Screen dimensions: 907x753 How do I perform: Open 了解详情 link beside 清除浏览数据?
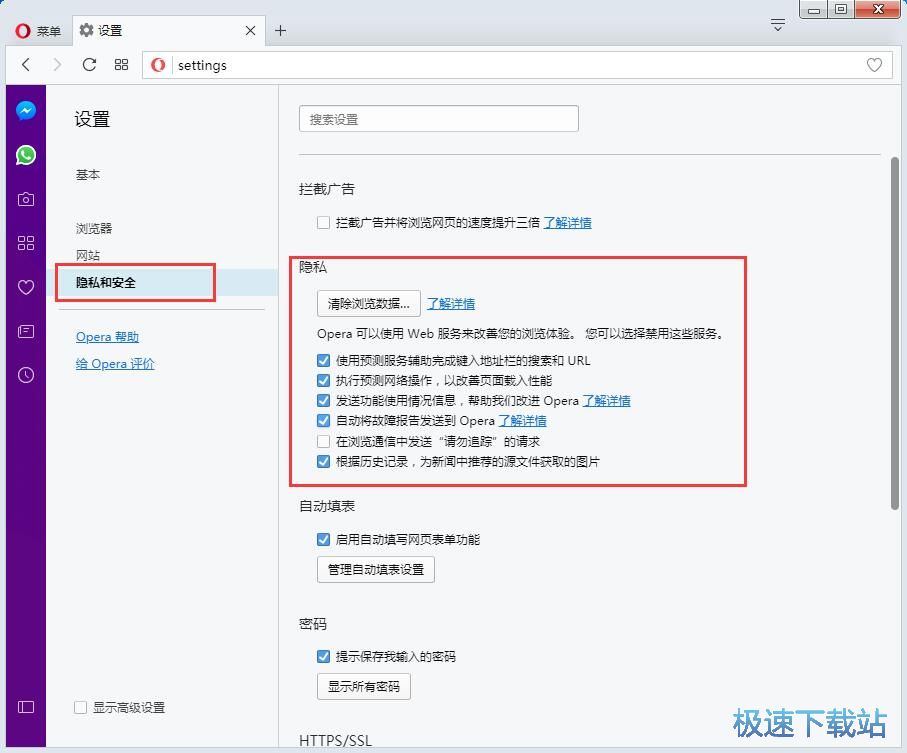(x=451, y=304)
